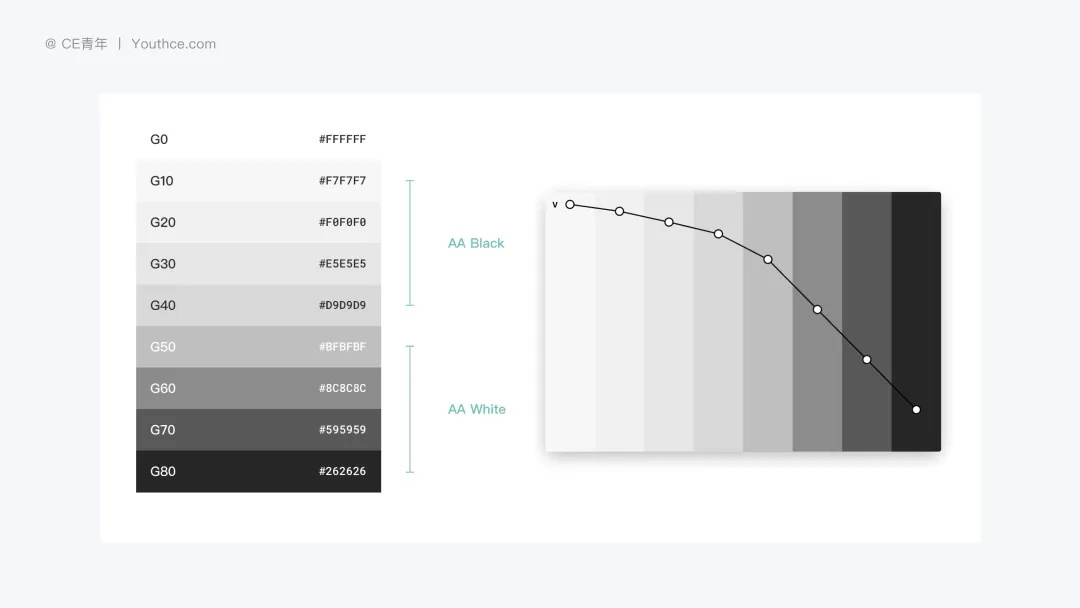Click the AA Black label
The width and height of the screenshot is (1080, 608).
476,243
